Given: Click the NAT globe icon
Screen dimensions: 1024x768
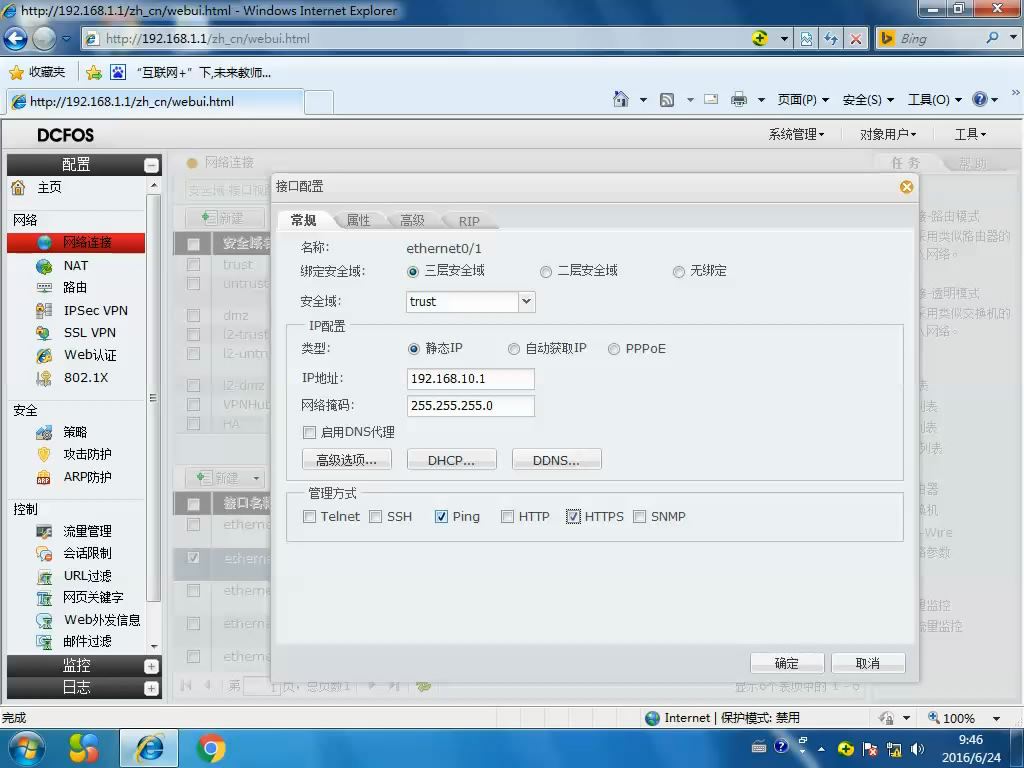Looking at the screenshot, I should tap(44, 266).
